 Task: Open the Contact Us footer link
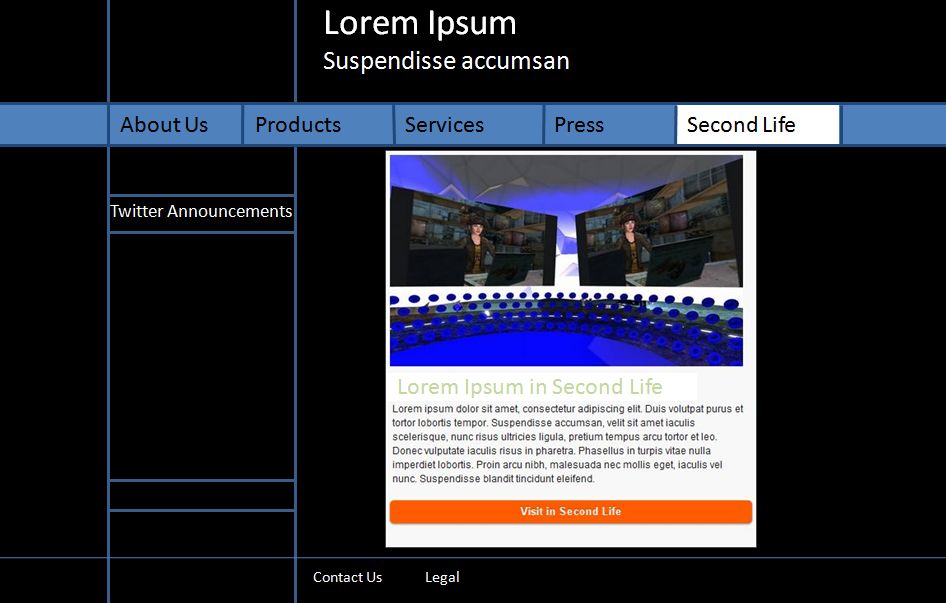[347, 577]
